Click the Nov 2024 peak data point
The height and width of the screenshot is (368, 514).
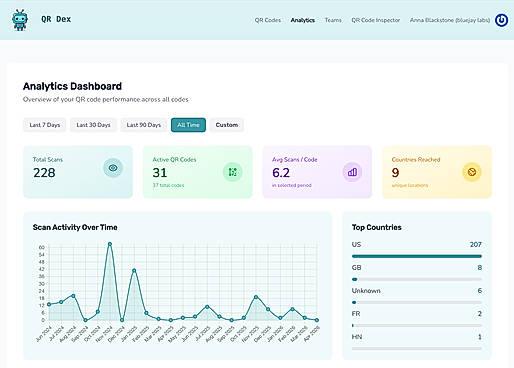pyautogui.click(x=110, y=244)
